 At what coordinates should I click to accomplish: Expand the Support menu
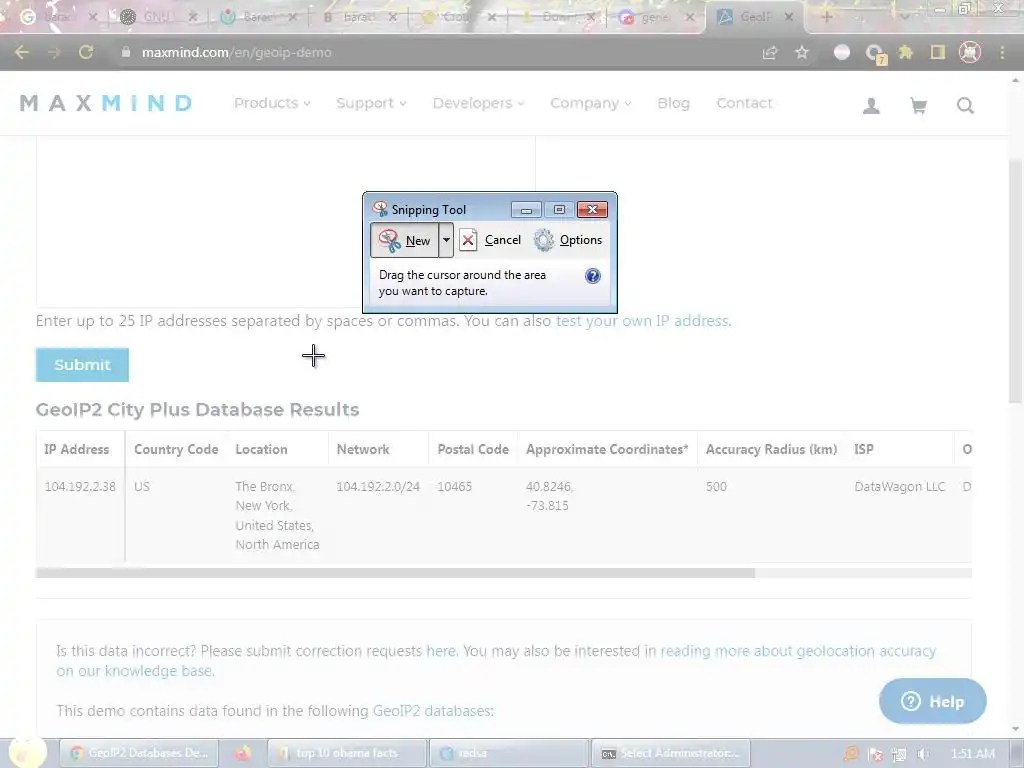coord(371,103)
